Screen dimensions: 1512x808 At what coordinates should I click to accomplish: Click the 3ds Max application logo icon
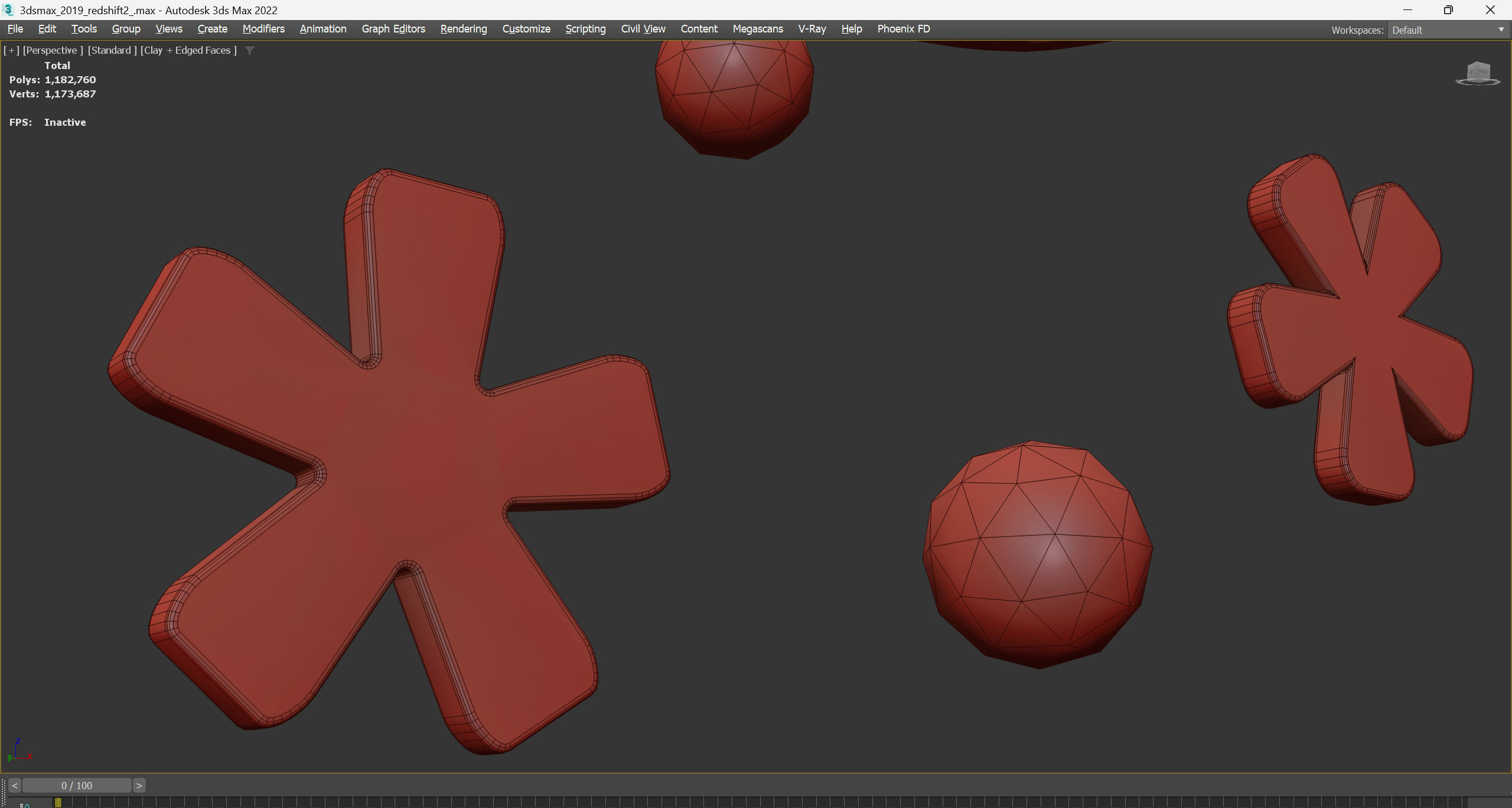click(8, 10)
